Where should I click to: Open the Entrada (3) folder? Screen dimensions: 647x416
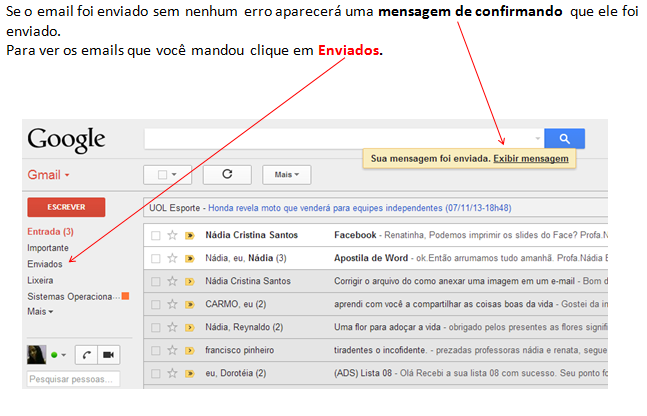coord(50,232)
